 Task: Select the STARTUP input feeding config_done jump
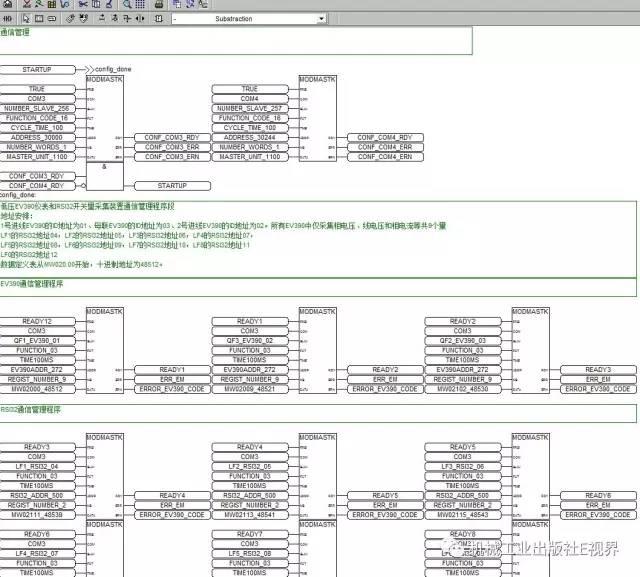(37, 69)
